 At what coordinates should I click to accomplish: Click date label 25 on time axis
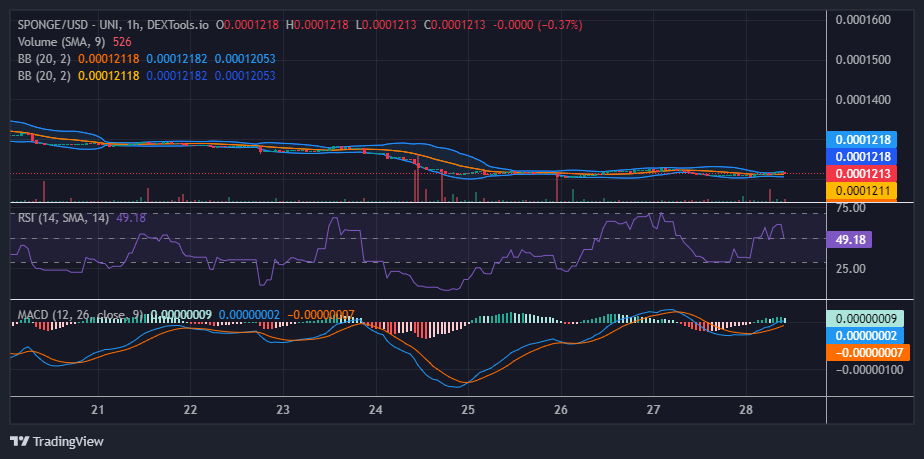pyautogui.click(x=468, y=410)
